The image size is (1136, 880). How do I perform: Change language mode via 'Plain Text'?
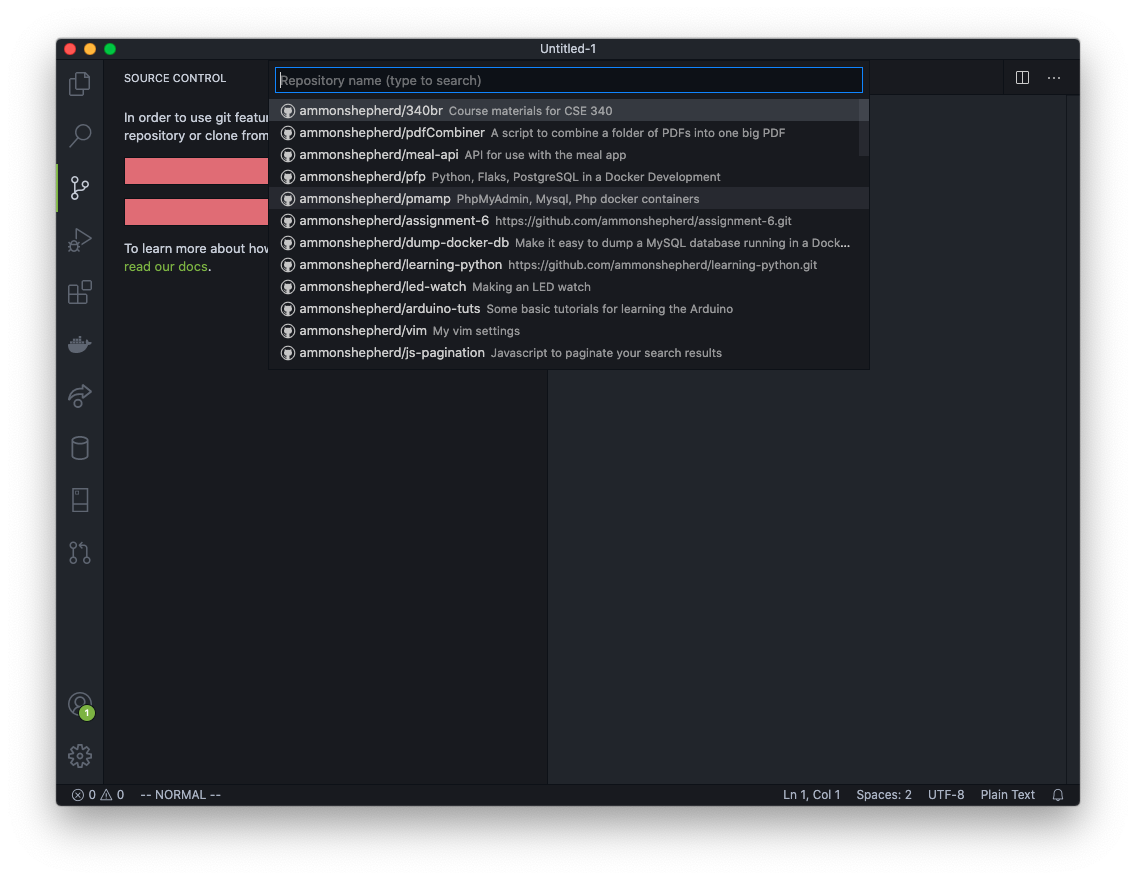1008,795
